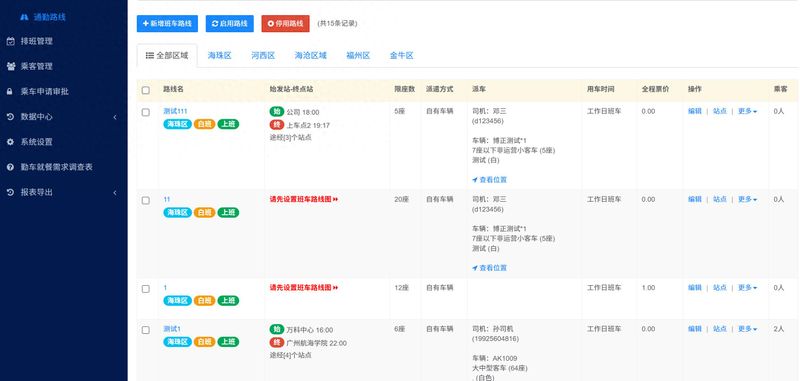Click the 乘客管理 people icon
Image resolution: width=800 pixels, height=381 pixels.
click(10, 66)
